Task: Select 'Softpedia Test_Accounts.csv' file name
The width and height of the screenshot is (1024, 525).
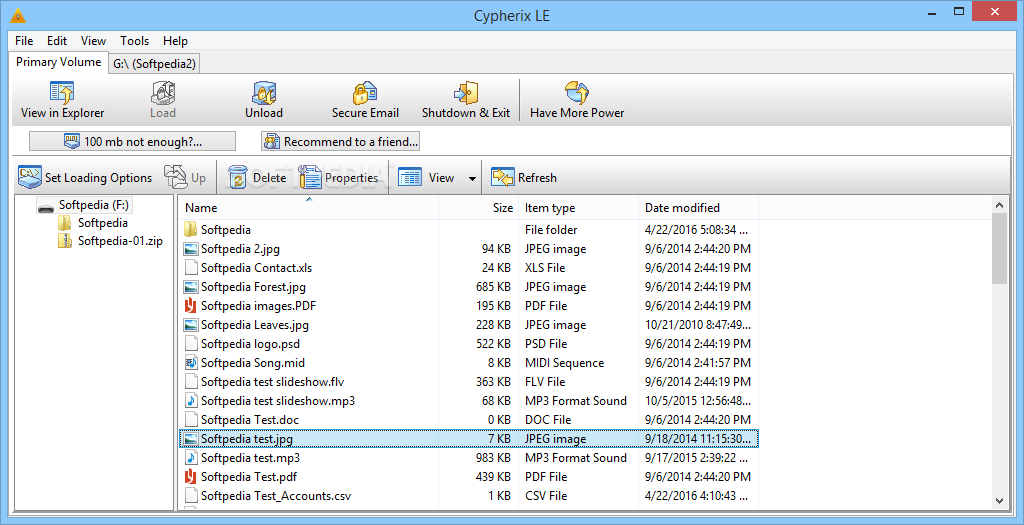Action: click(x=276, y=496)
